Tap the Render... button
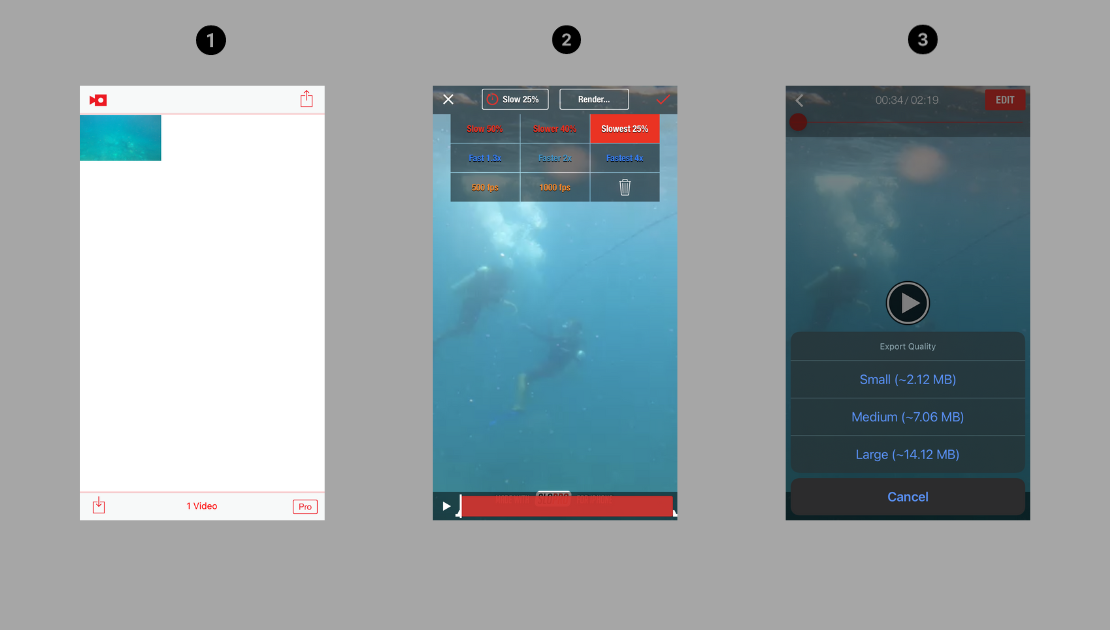Screen dimensions: 1110x630 (x=594, y=99)
